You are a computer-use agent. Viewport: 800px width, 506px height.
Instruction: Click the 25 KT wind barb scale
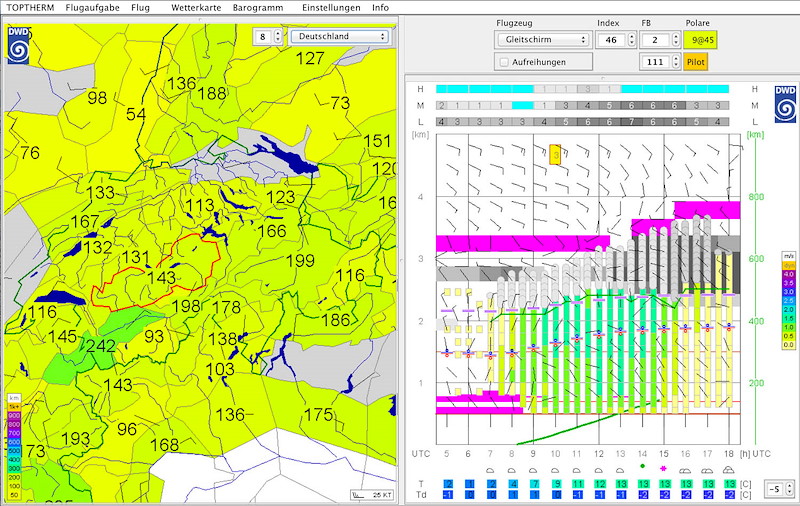(372, 495)
